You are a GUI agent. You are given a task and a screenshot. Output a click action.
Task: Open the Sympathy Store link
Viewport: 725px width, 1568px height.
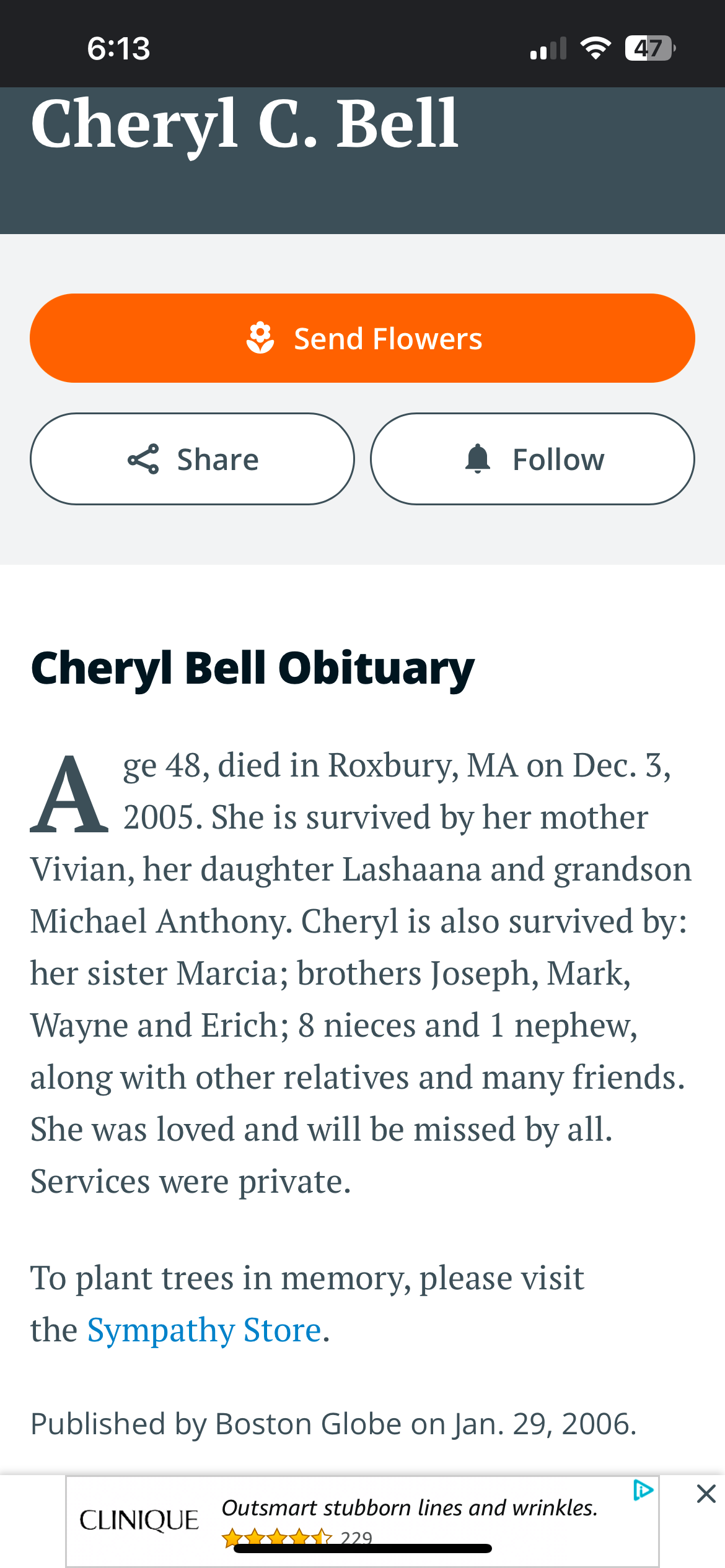point(204,1330)
